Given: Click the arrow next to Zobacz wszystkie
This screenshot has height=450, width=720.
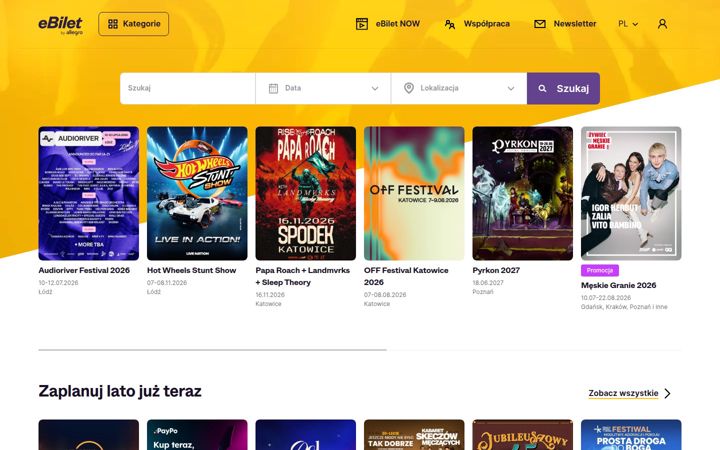Looking at the screenshot, I should [x=668, y=394].
